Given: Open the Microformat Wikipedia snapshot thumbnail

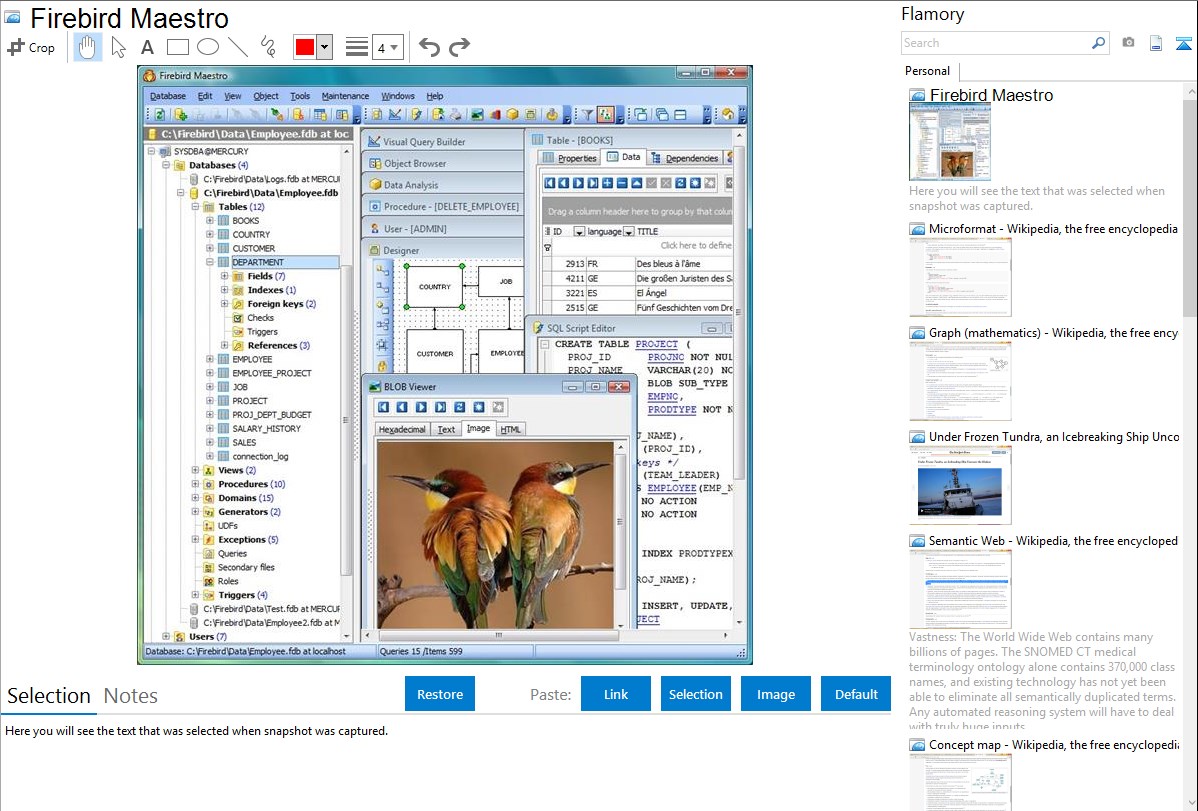Looking at the screenshot, I should (960, 277).
